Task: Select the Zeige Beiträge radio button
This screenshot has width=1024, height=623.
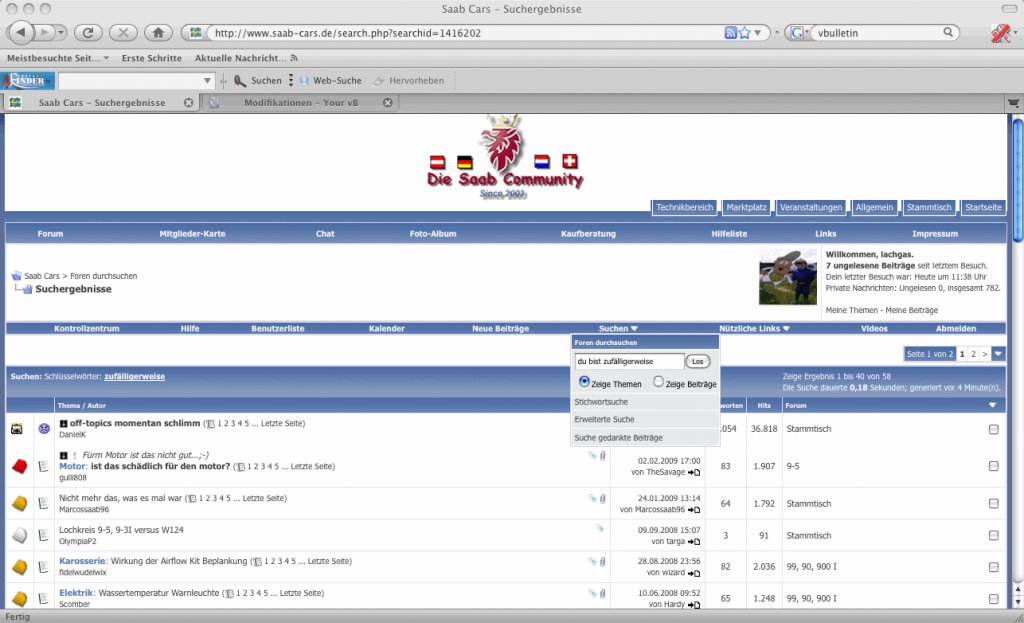Action: [x=658, y=381]
